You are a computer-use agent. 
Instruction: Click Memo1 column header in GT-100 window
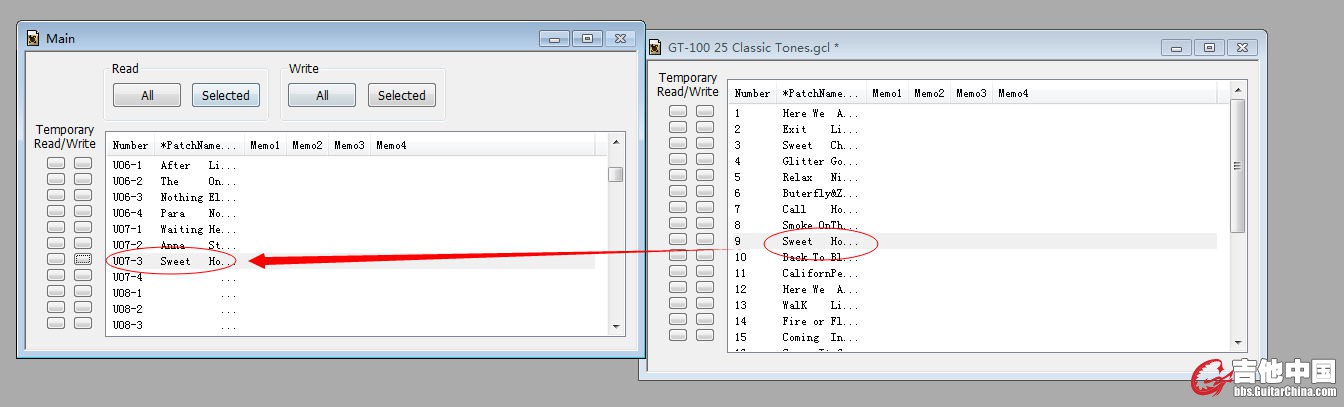pyautogui.click(x=887, y=93)
